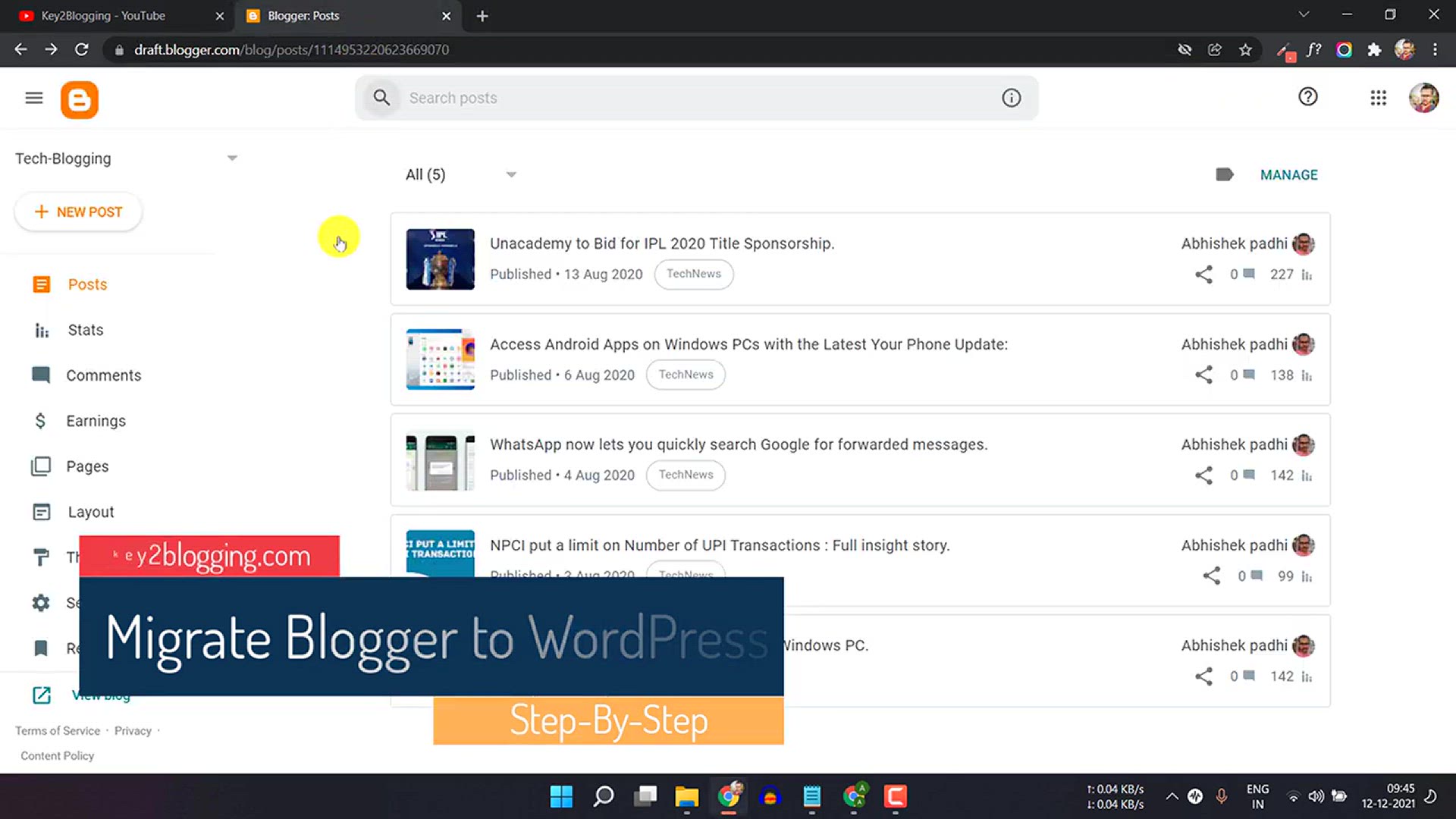Click the Blogger logo icon
The height and width of the screenshot is (819, 1456).
coord(80,100)
